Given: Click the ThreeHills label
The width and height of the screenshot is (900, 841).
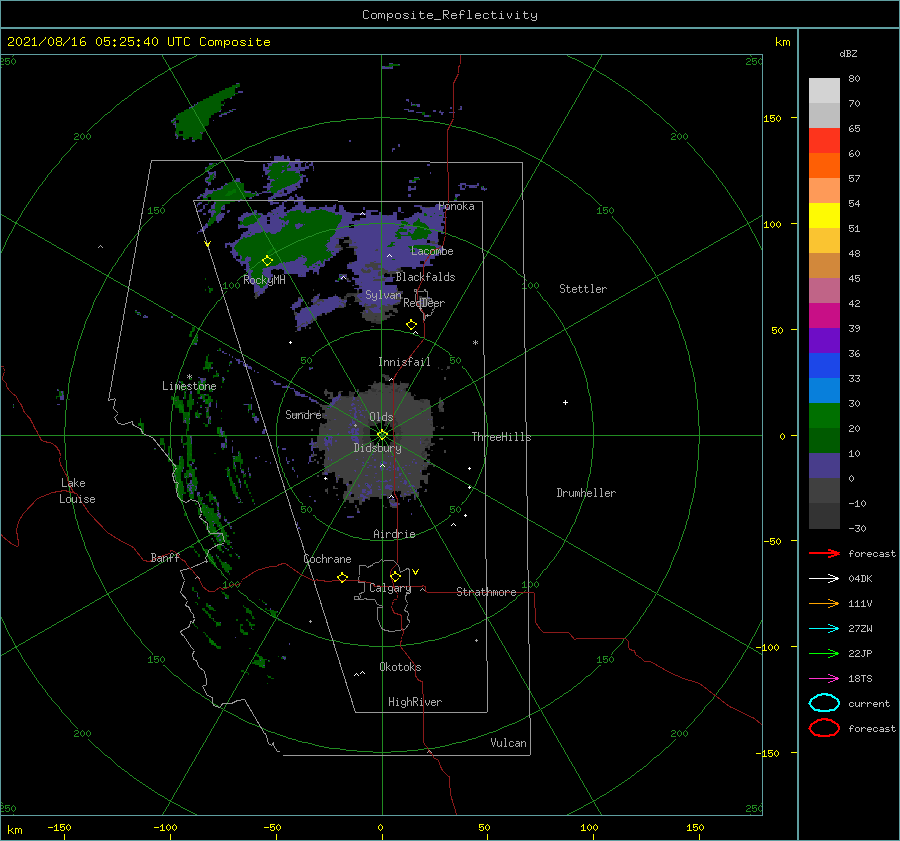Looking at the screenshot, I should [x=501, y=437].
